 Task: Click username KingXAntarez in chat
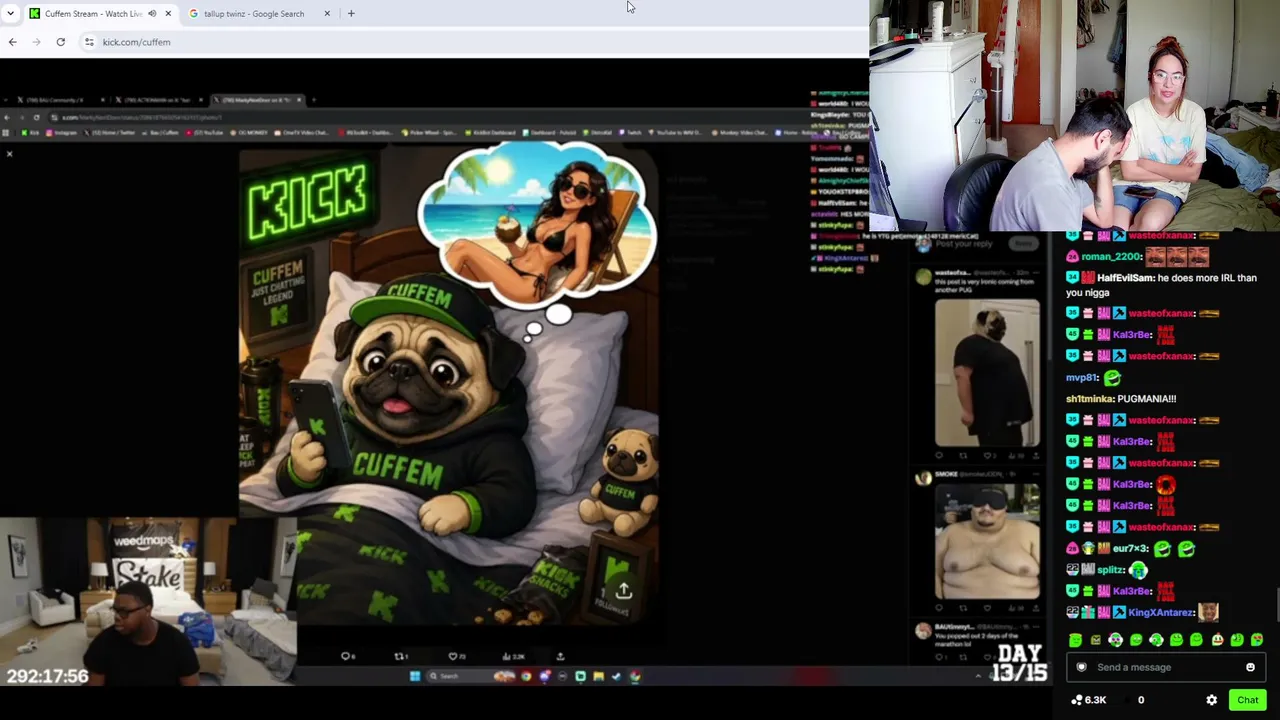(1161, 612)
